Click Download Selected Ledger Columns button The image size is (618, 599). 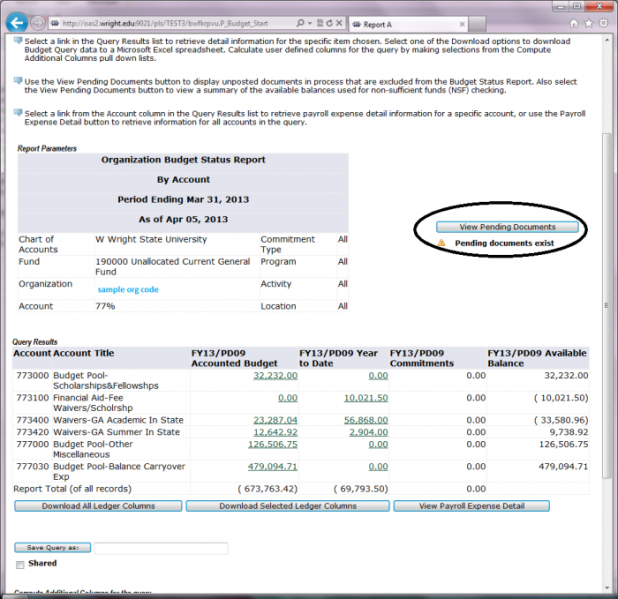click(288, 506)
